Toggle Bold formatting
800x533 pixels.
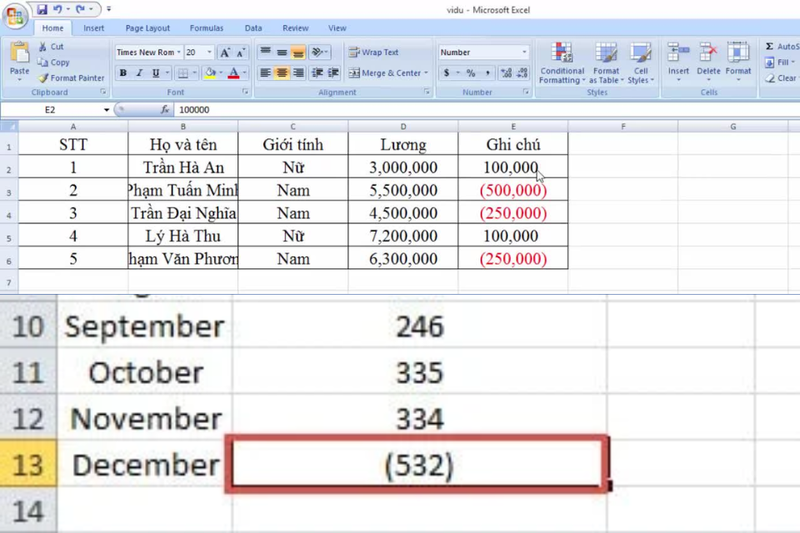123,73
